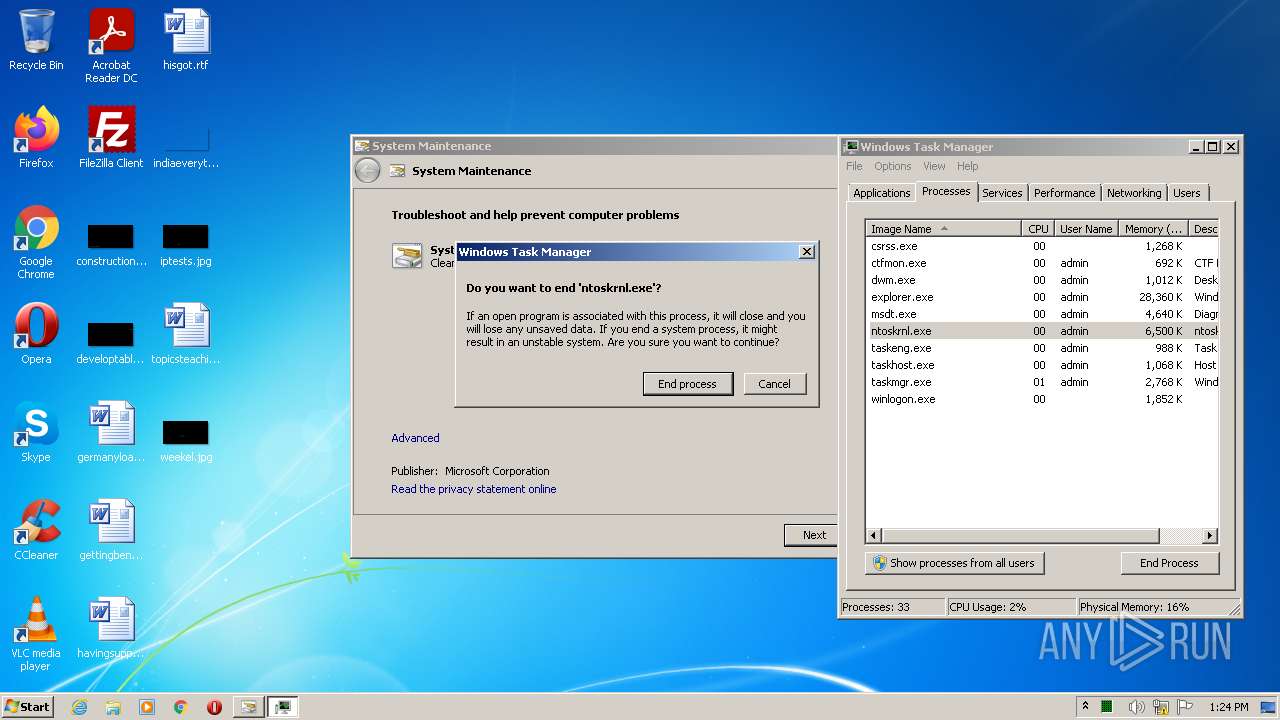
Task: Open Windows Media Player taskbar icon
Action: coord(147,707)
